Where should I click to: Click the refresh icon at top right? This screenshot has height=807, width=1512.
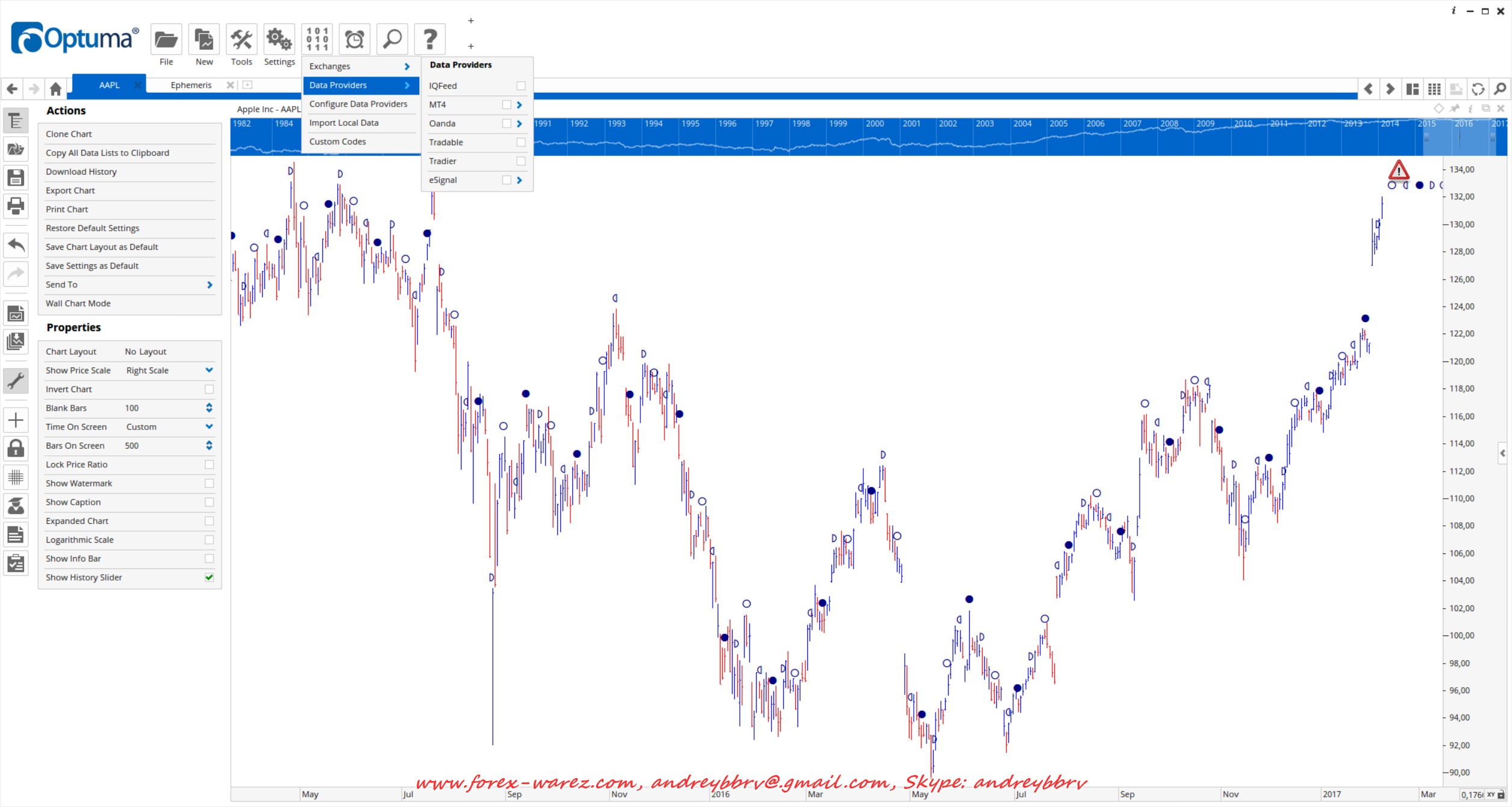(1478, 89)
